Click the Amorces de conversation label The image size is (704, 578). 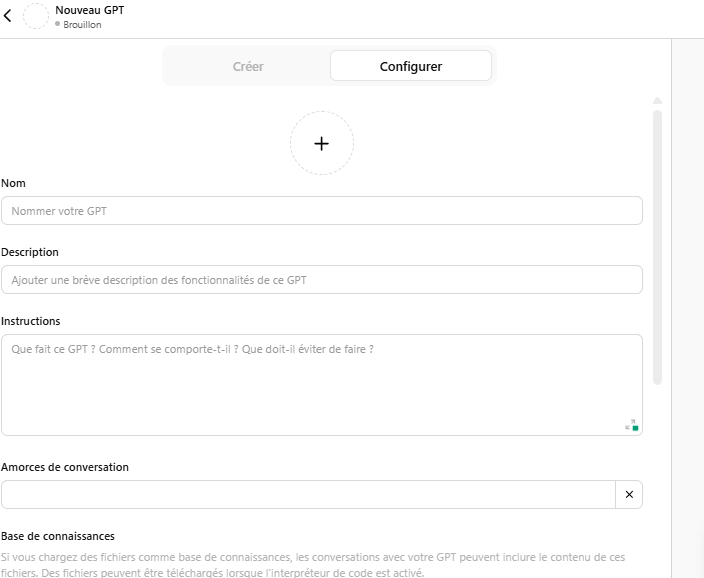coord(65,467)
